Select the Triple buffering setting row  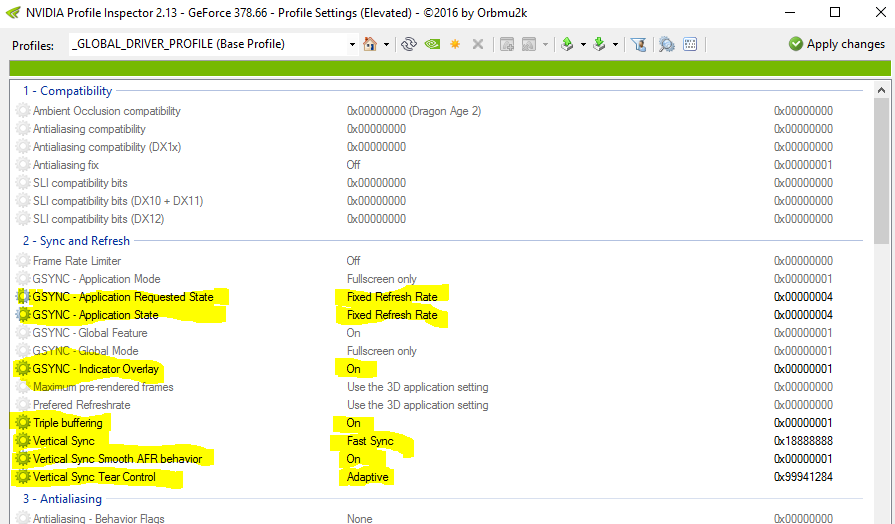(68, 423)
